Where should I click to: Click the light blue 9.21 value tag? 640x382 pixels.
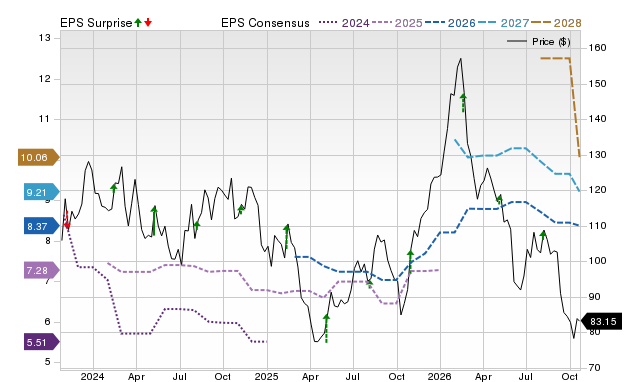tap(41, 192)
